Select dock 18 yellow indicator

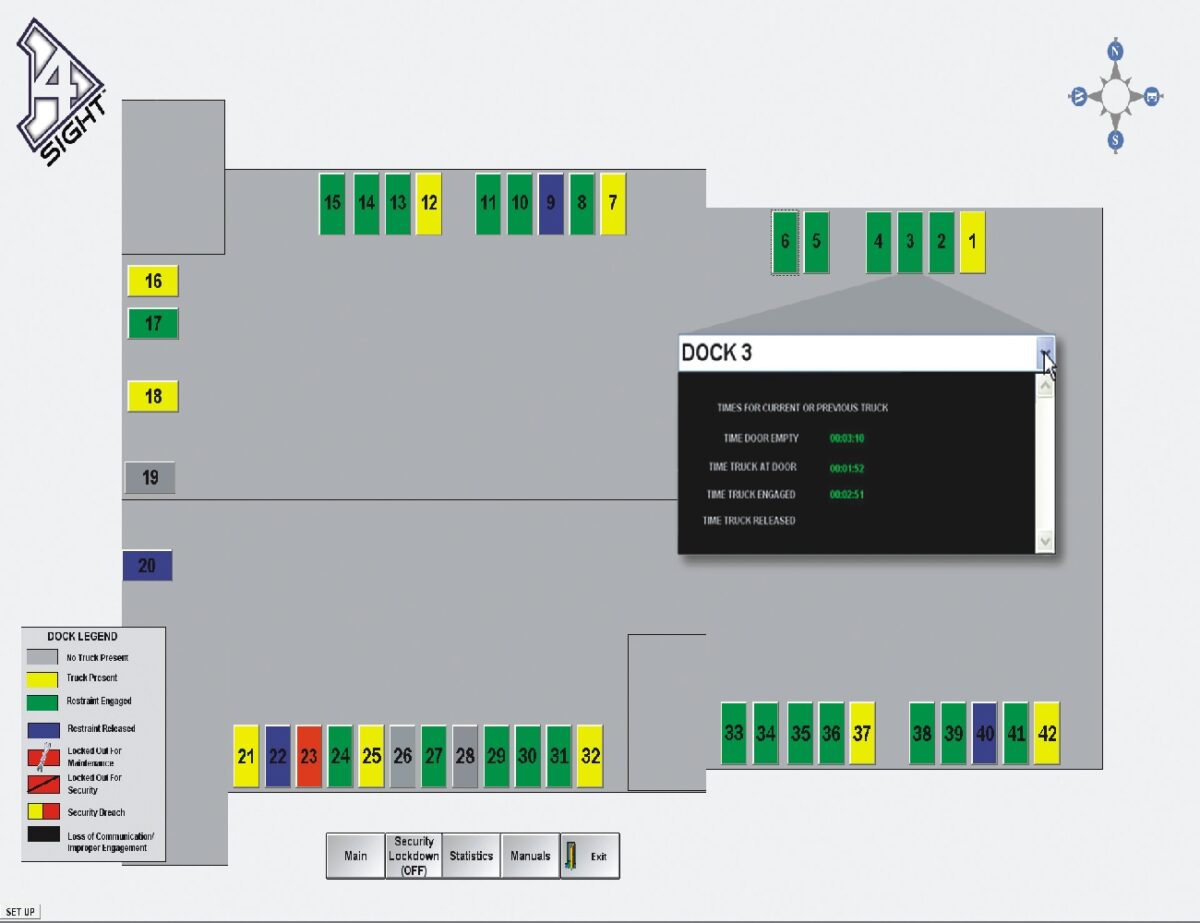152,396
